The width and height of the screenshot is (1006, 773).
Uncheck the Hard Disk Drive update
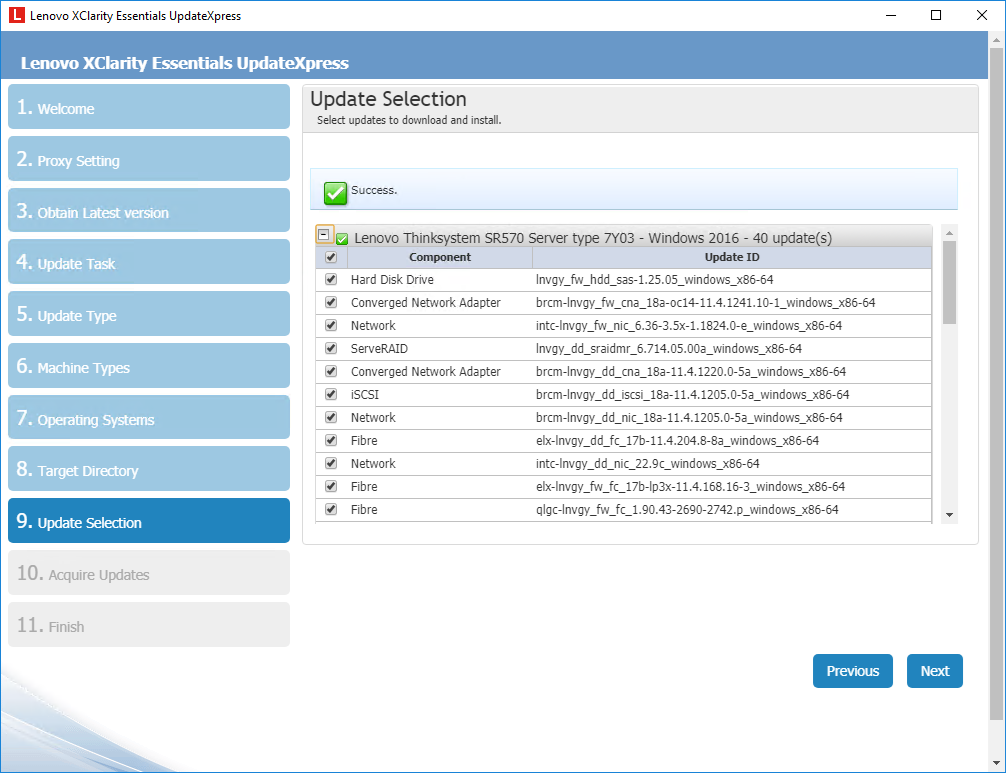(x=331, y=280)
